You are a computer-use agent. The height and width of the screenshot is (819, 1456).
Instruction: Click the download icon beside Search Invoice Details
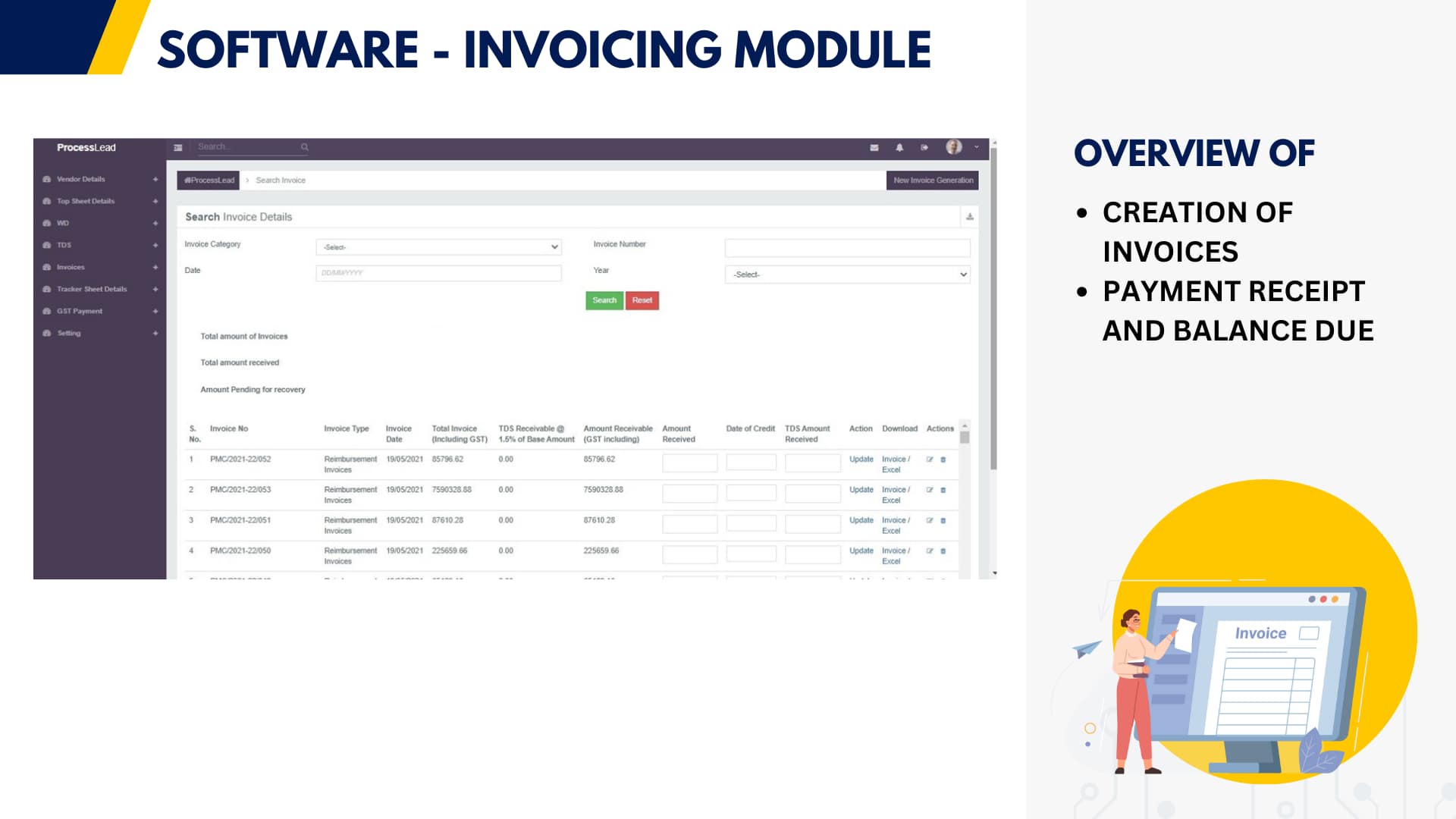[970, 217]
